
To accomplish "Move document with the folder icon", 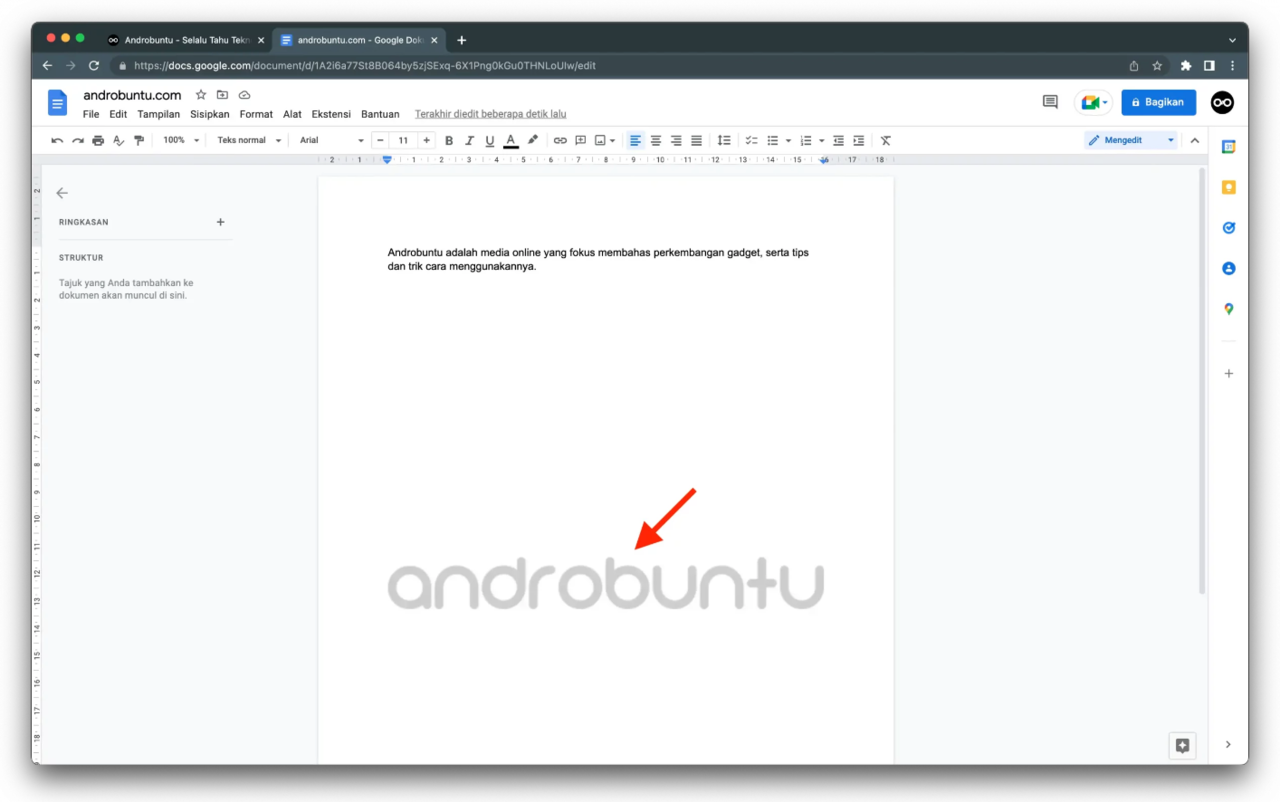I will pos(222,95).
